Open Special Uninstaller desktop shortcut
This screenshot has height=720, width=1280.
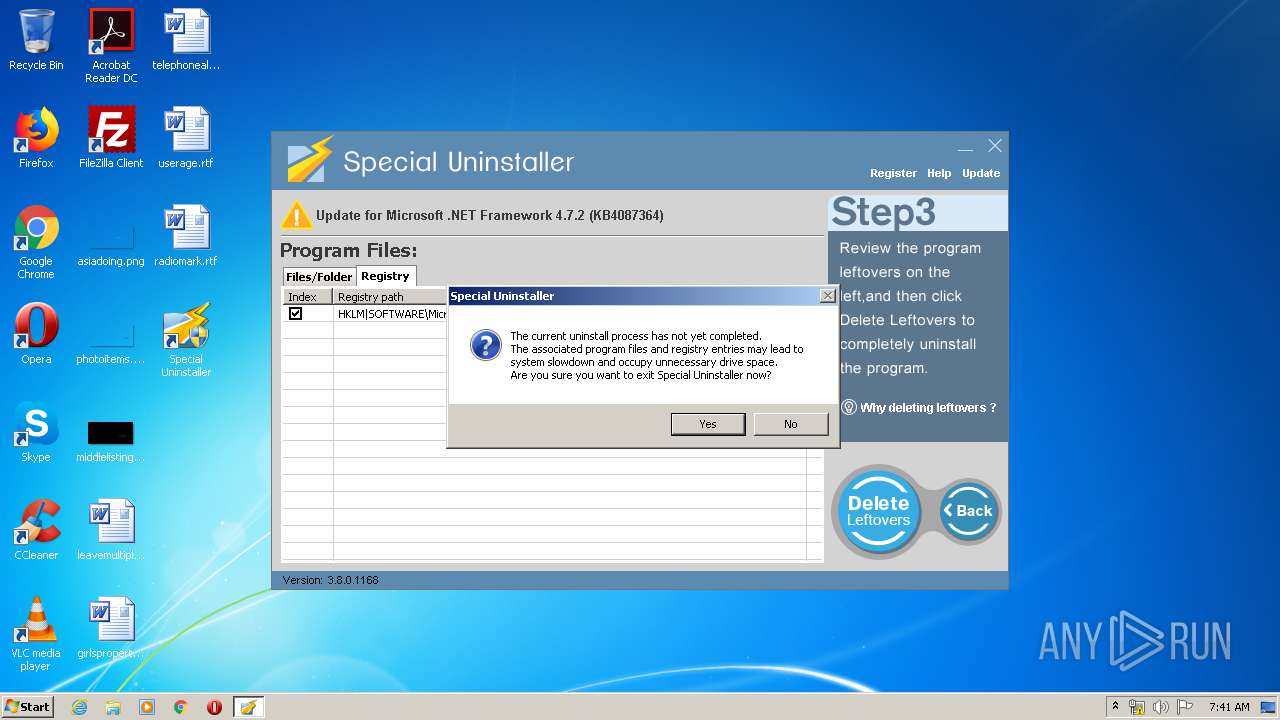coord(186,341)
